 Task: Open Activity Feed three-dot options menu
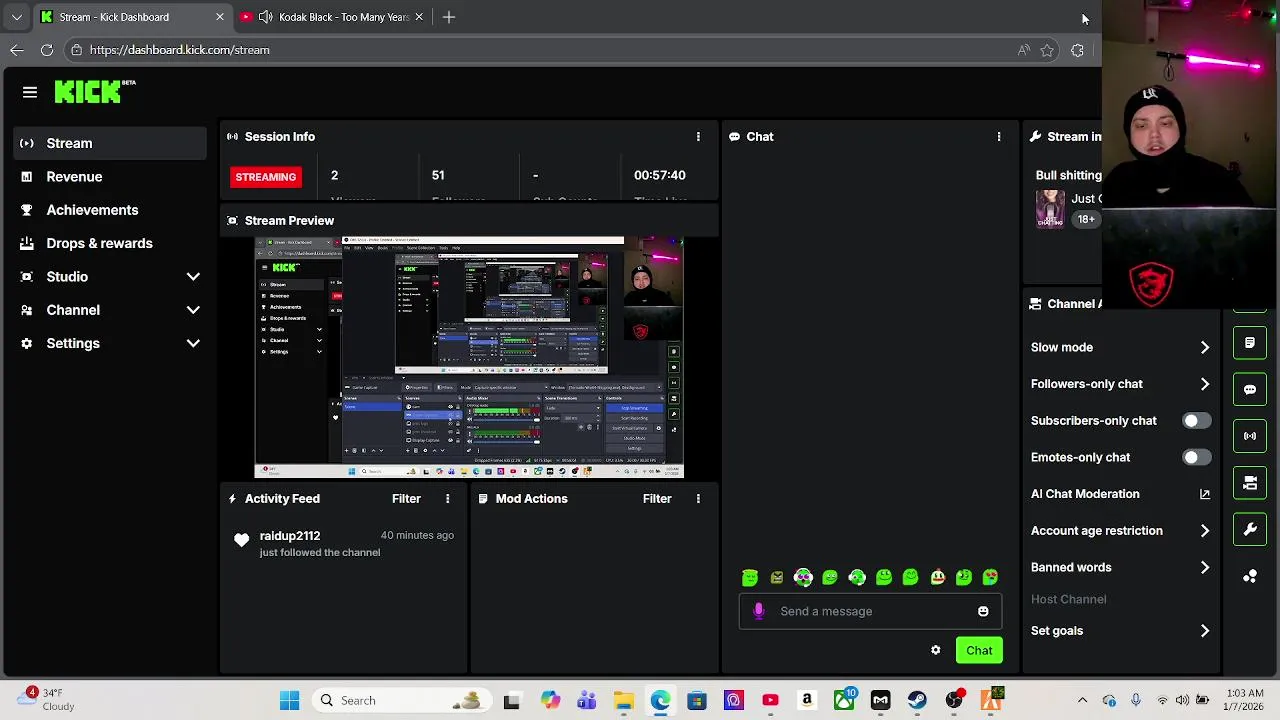447,499
